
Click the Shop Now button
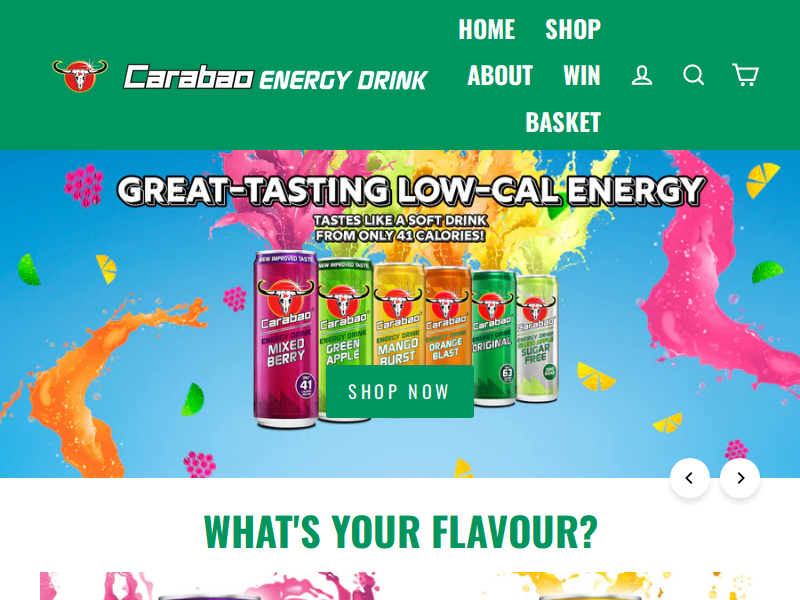(399, 391)
